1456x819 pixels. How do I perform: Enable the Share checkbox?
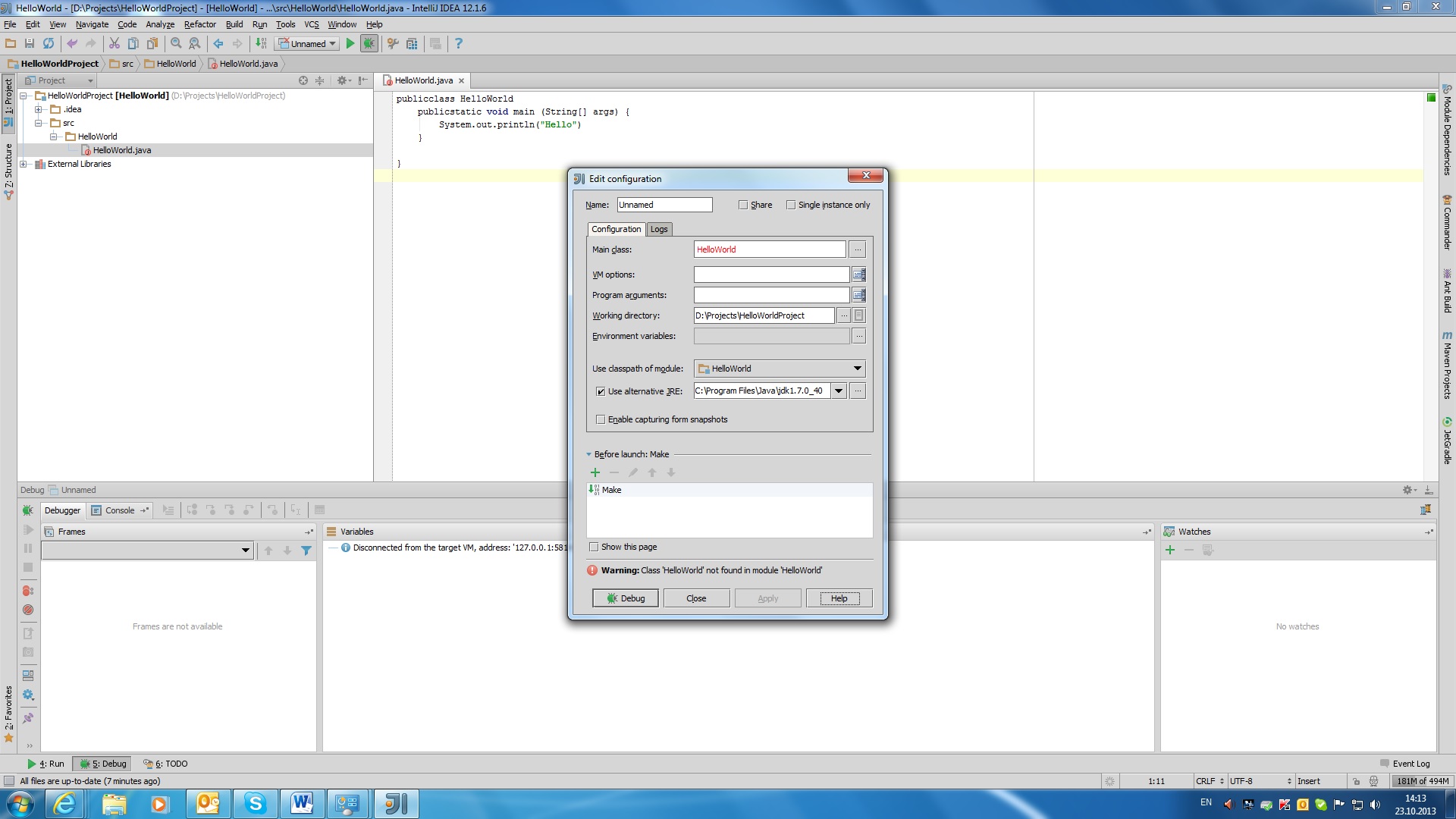[743, 205]
